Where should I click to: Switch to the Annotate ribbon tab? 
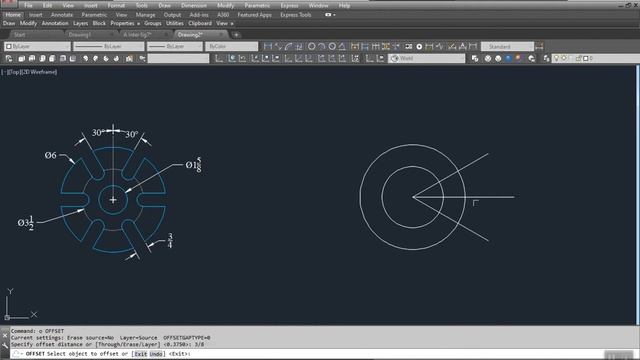62,15
